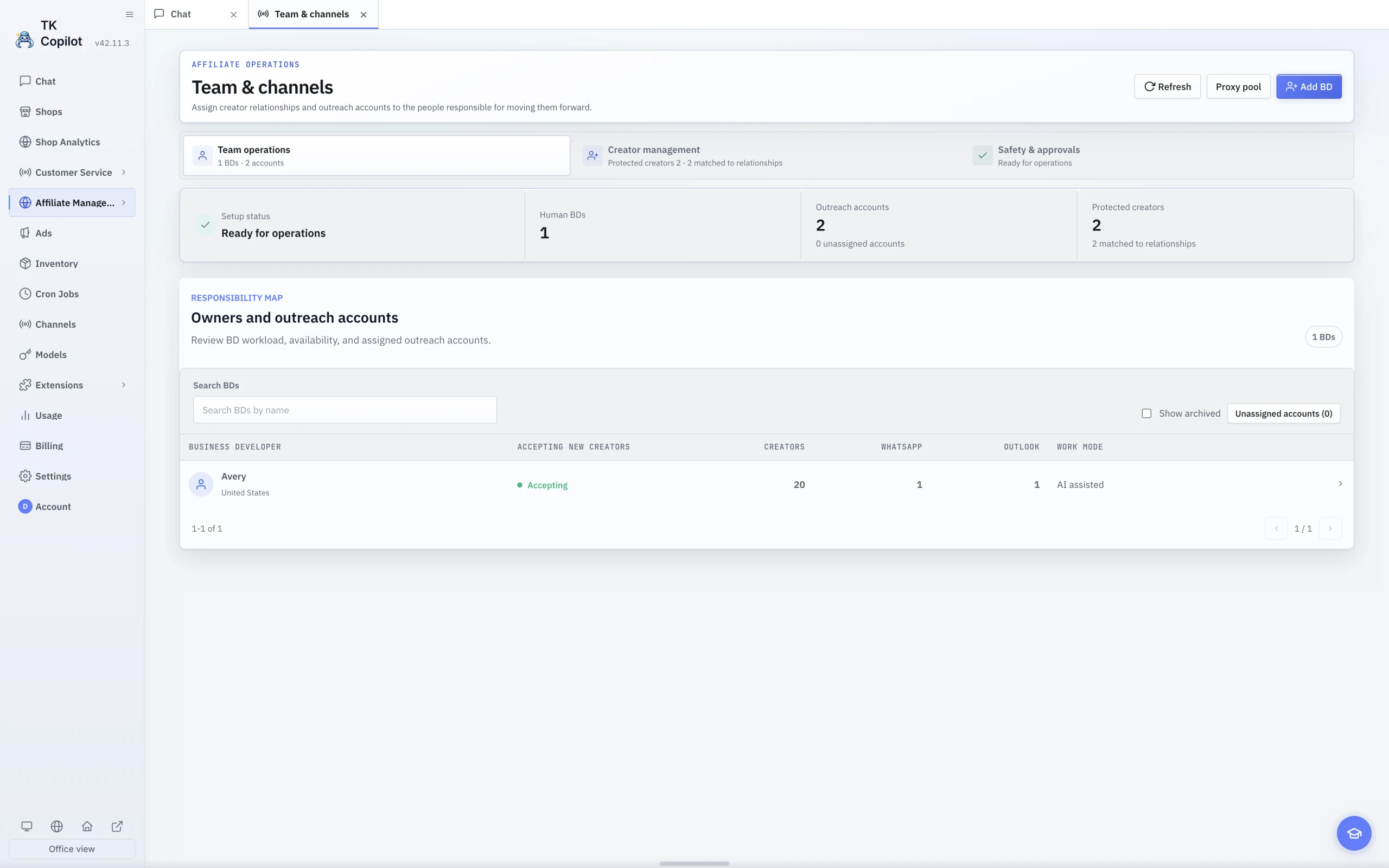Screen dimensions: 1389x868
Task: Open Shops in the sidebar
Action: point(72,111)
